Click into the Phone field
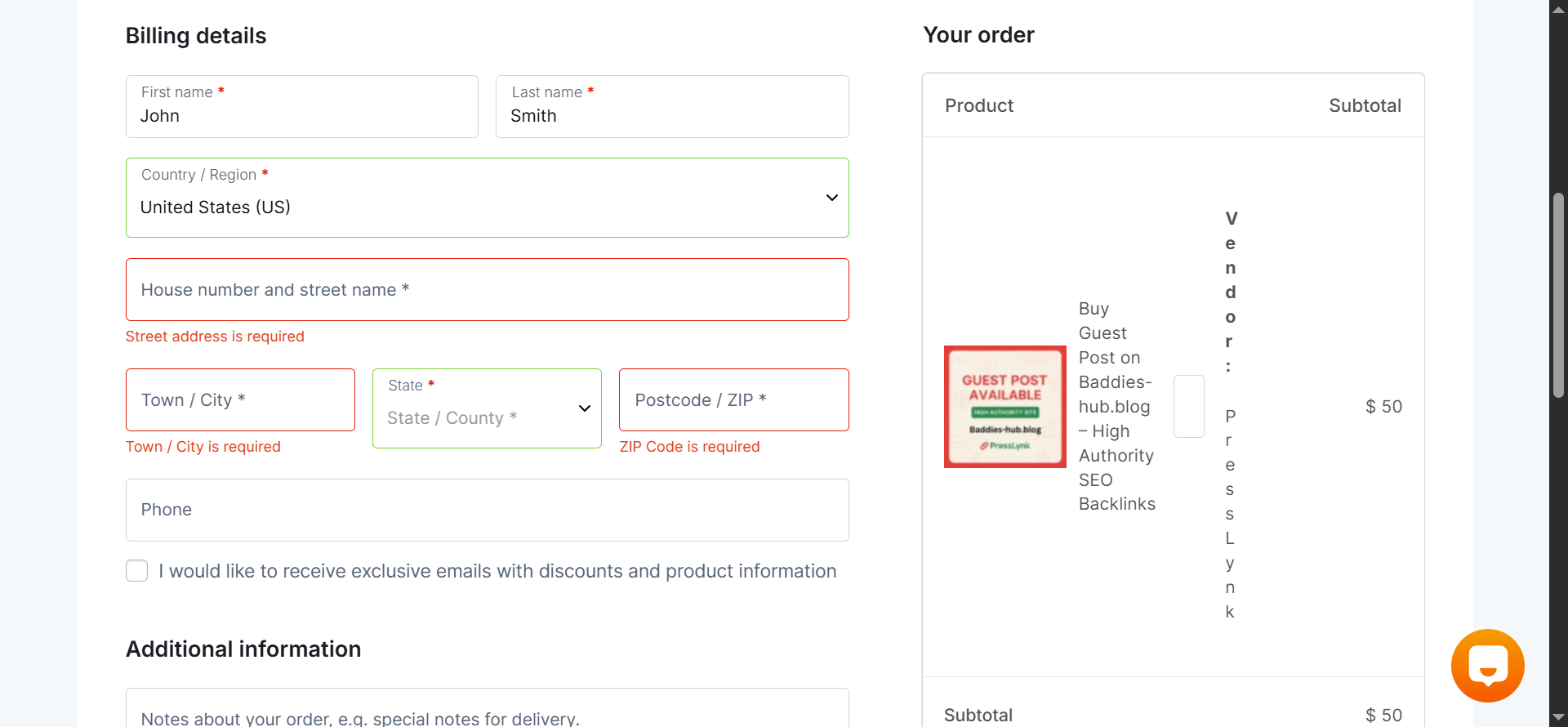This screenshot has height=727, width=1568. coord(488,510)
